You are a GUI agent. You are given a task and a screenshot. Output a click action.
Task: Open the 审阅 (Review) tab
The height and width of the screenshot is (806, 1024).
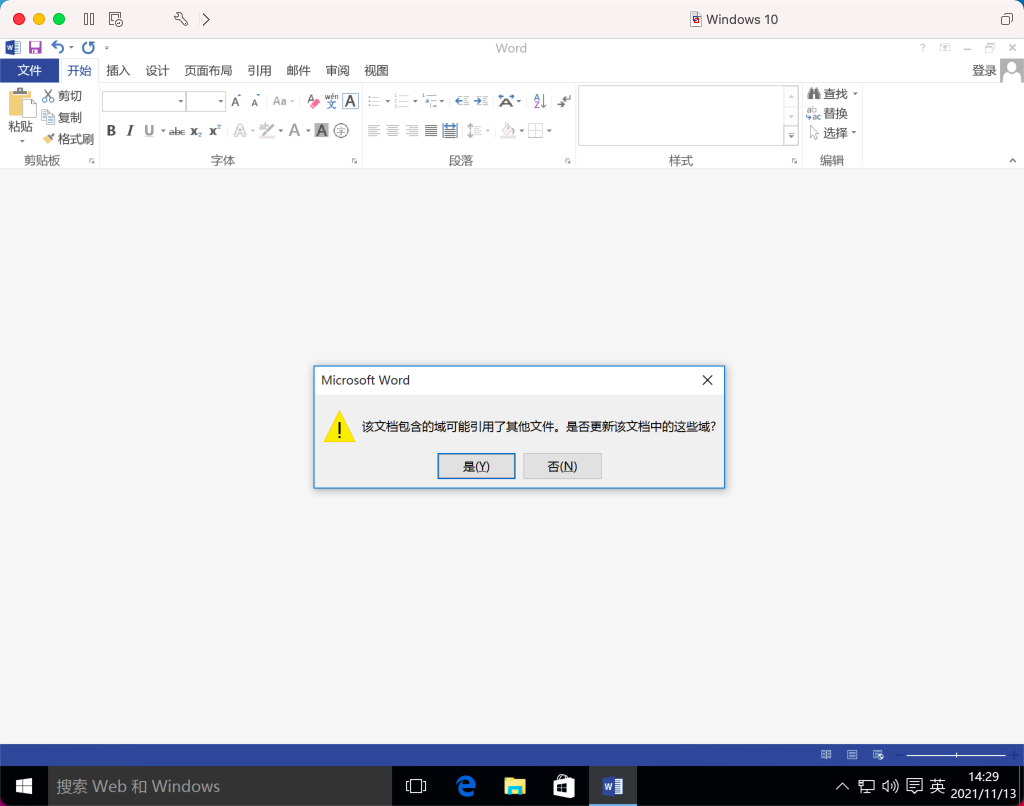tap(338, 71)
